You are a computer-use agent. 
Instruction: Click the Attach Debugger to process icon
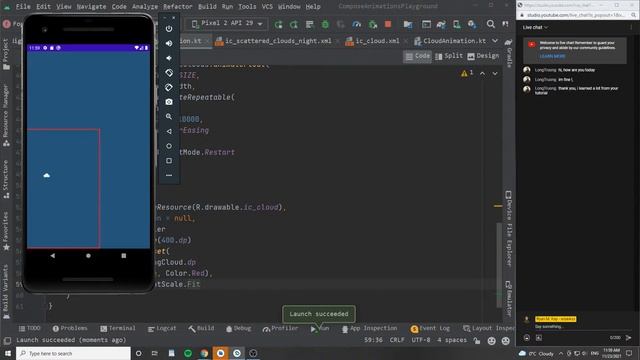pos(373,24)
